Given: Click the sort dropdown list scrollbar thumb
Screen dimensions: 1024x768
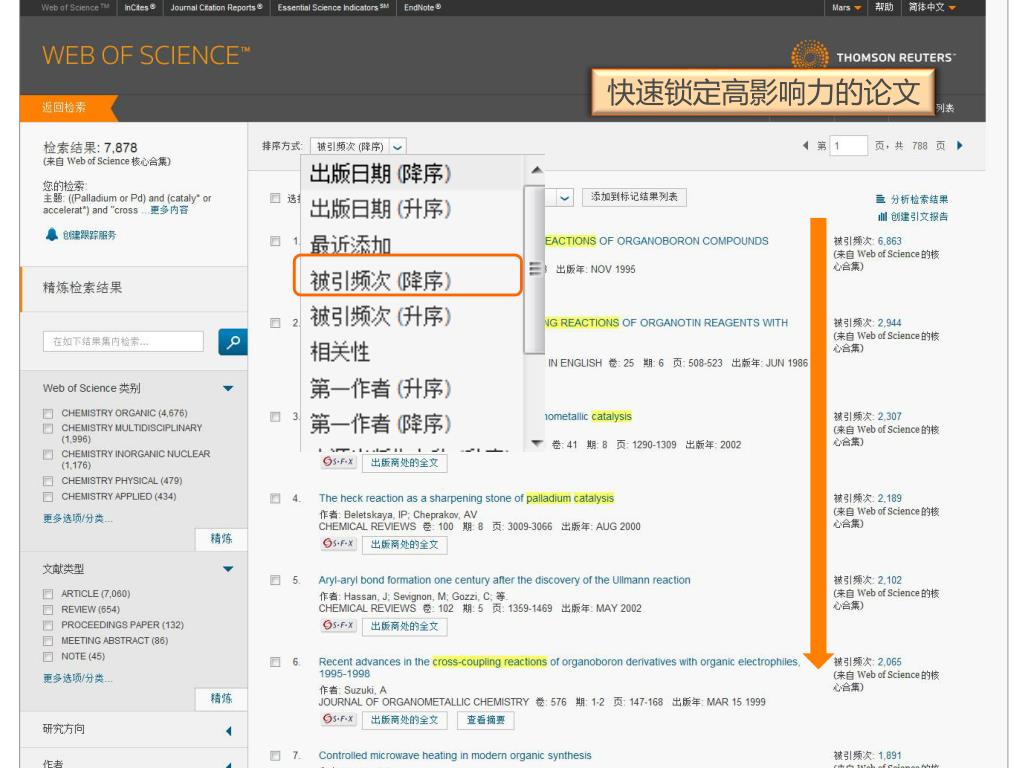Looking at the screenshot, I should coord(535,269).
